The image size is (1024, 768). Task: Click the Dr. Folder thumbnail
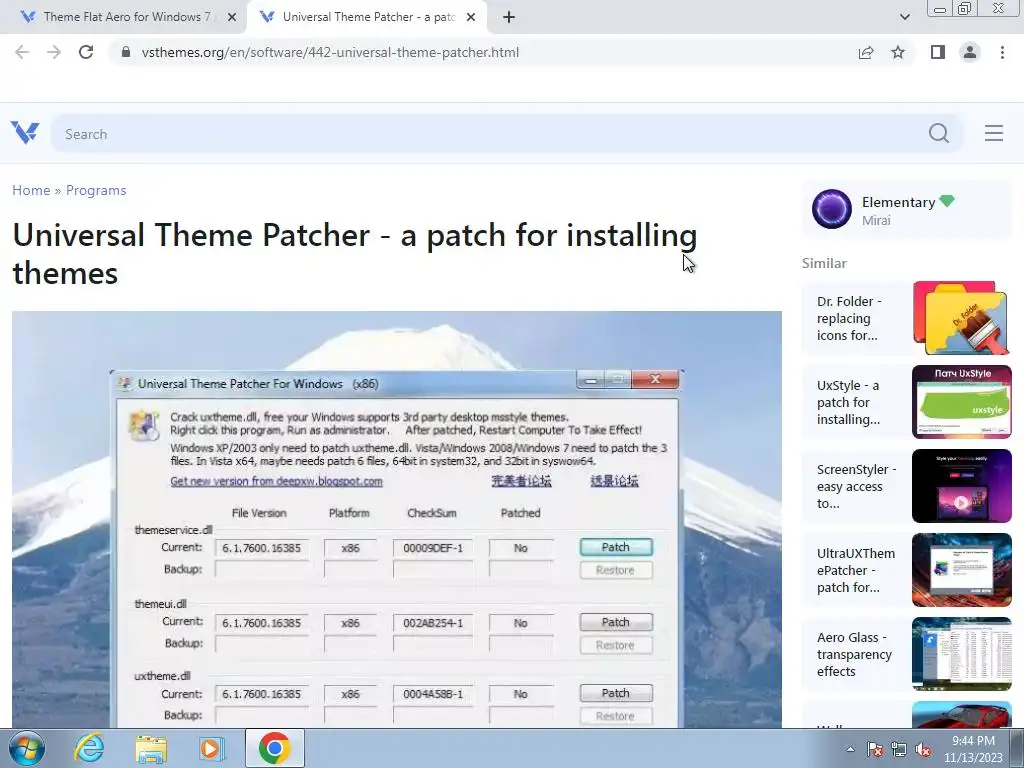(961, 318)
